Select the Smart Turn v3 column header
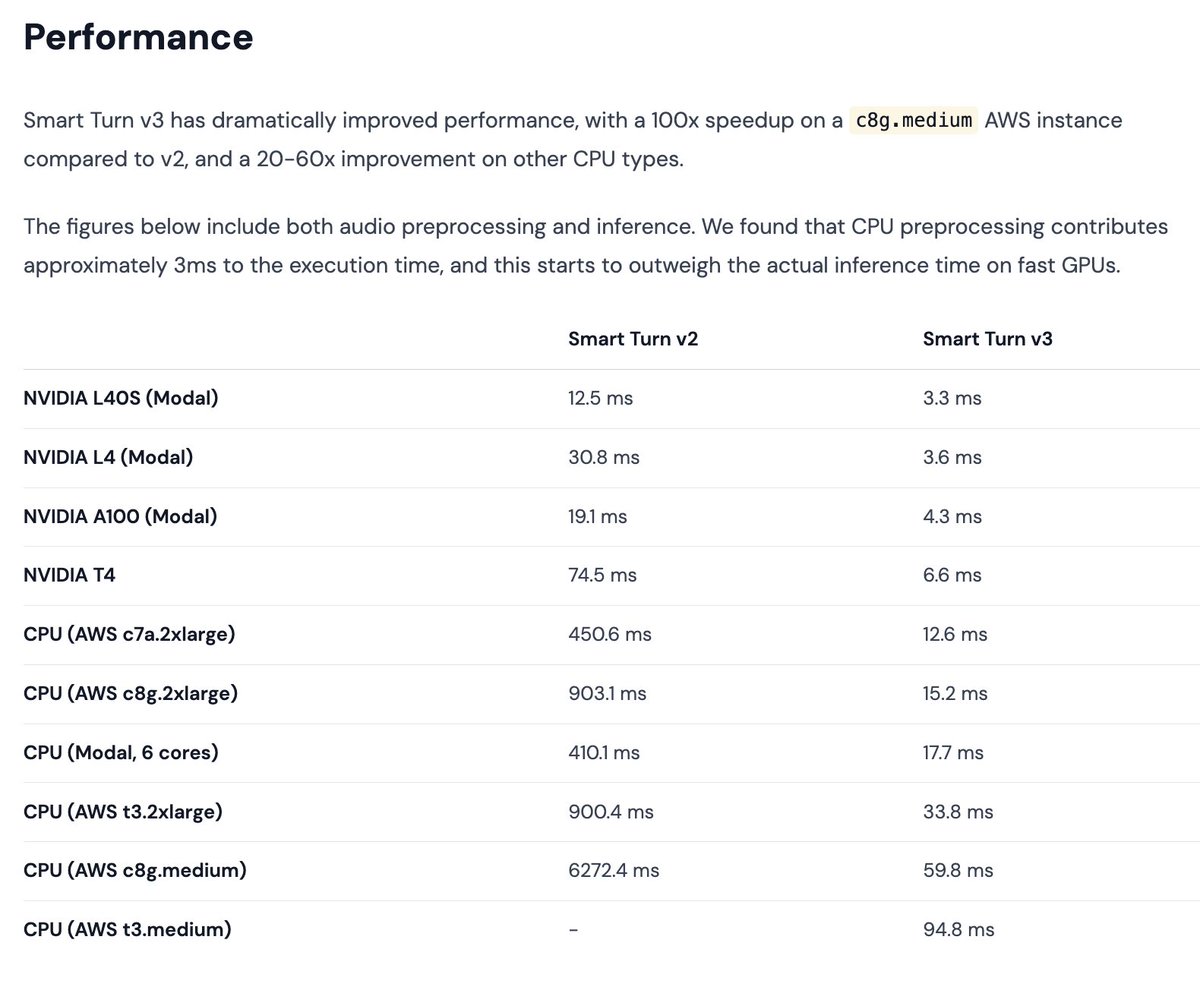The height and width of the screenshot is (987, 1200). tap(987, 339)
